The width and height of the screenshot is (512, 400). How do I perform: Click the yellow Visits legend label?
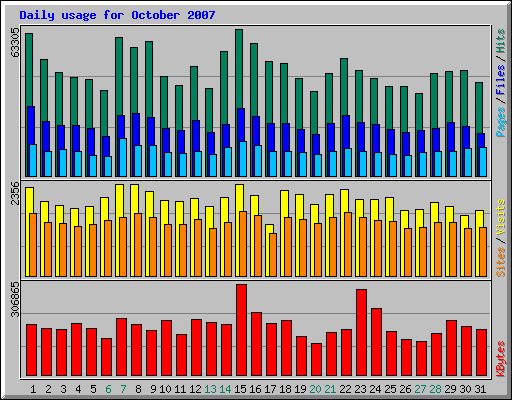point(501,218)
